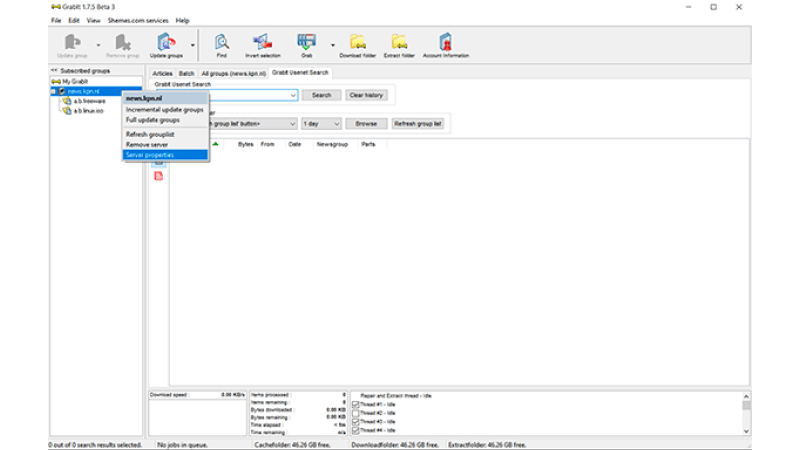The width and height of the screenshot is (800, 450).
Task: Click the Date column header
Action: tap(294, 144)
